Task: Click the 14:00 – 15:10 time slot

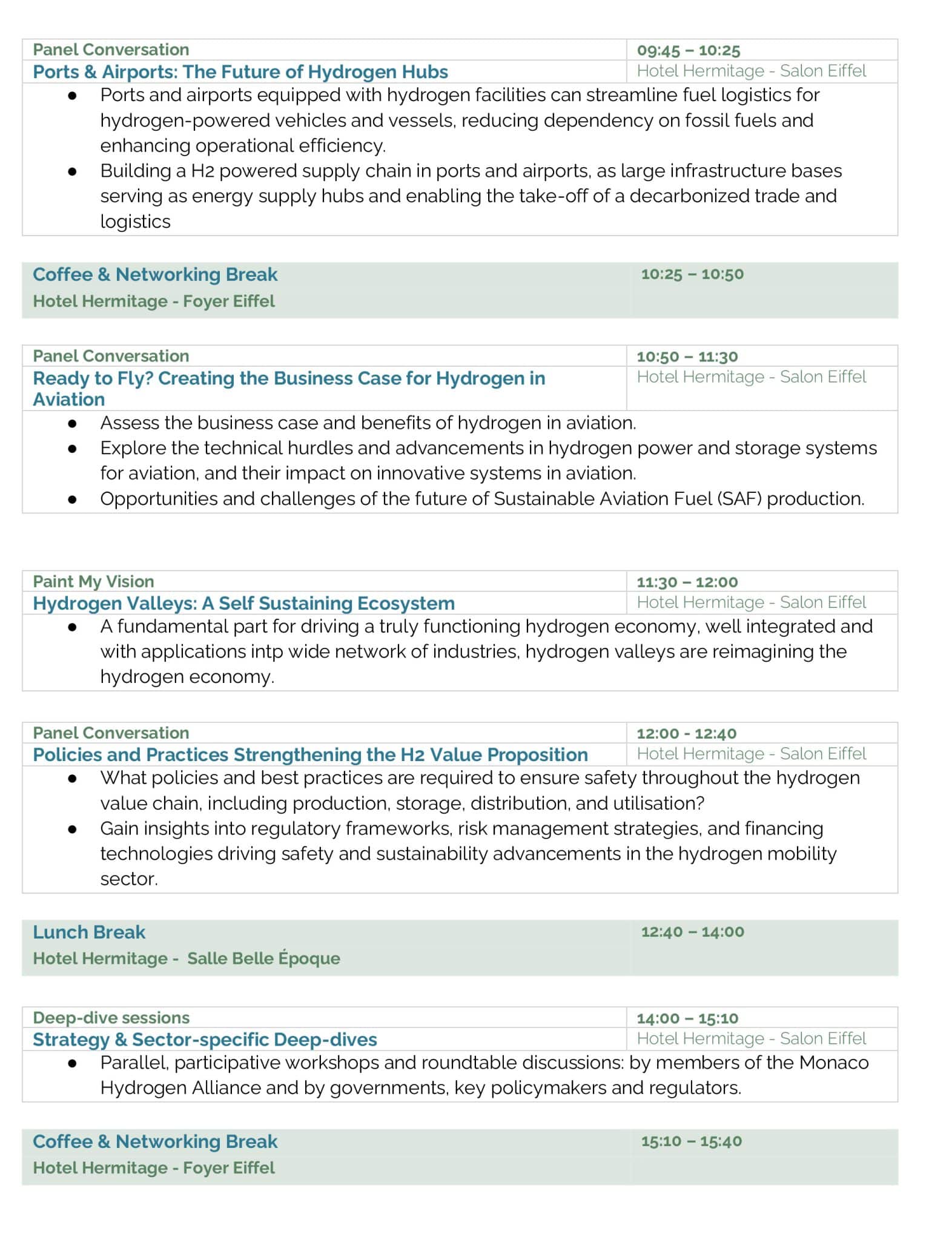Action: 687,1018
